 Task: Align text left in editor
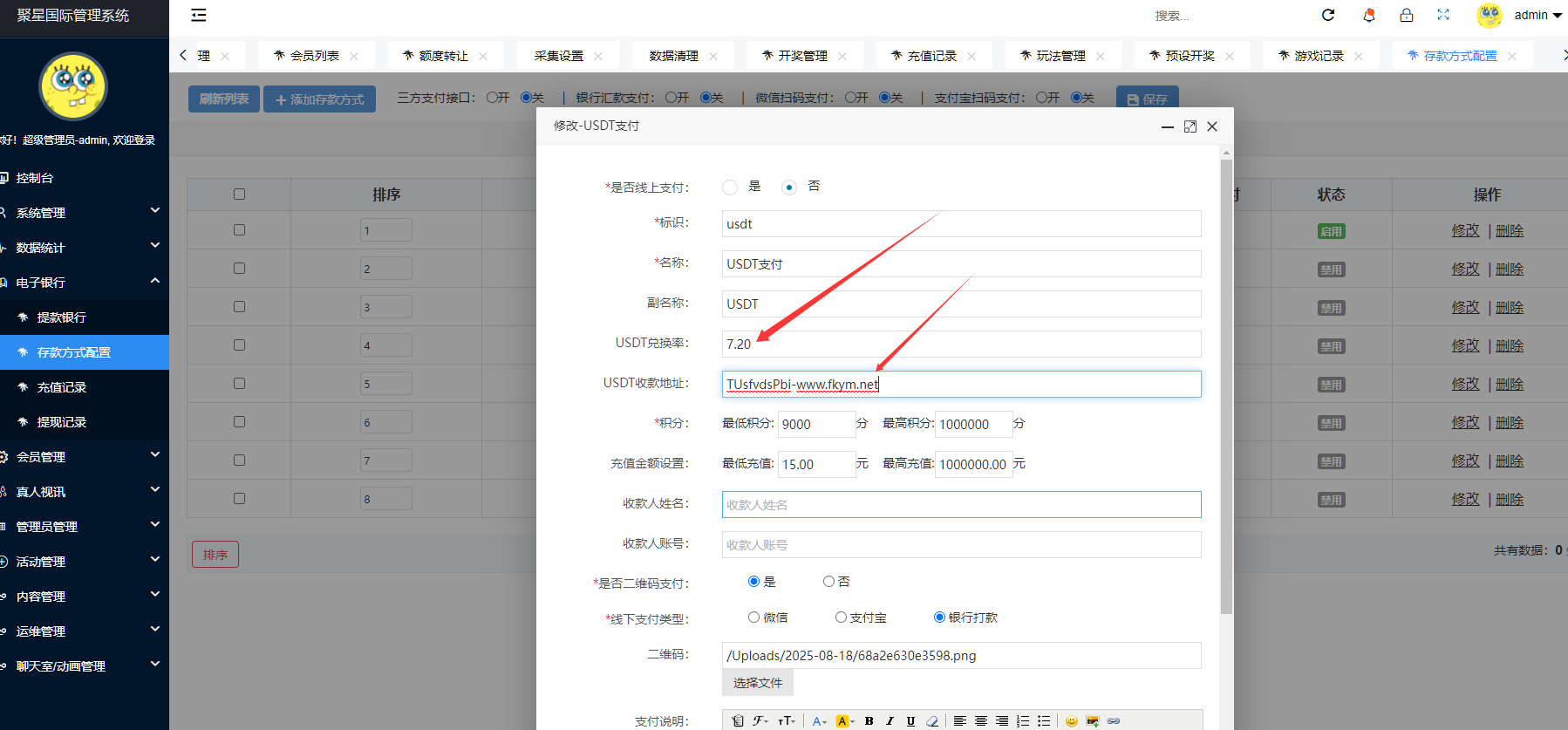(960, 721)
